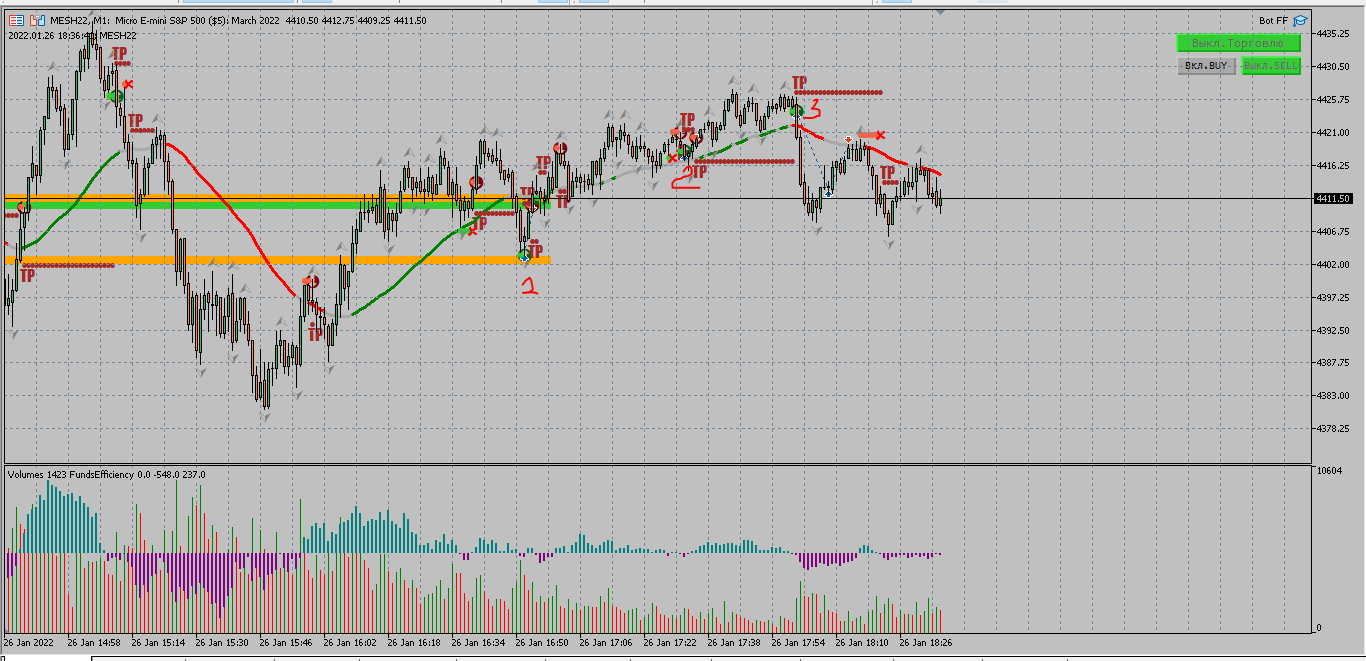Viewport: 1366px width, 661px height.
Task: Click the 4416.25 price axis label
Action: [x=1335, y=165]
